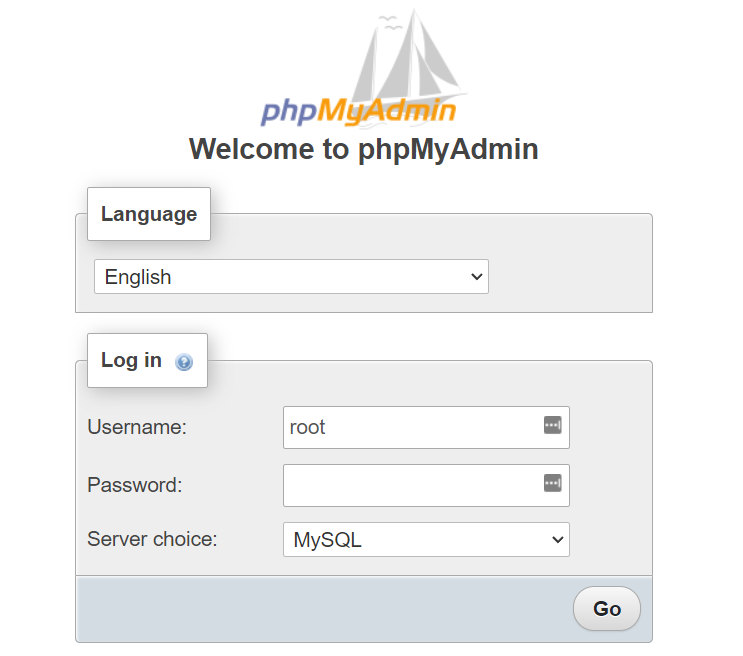Select the Log in legend text
The height and width of the screenshot is (656, 743).
[x=131, y=360]
